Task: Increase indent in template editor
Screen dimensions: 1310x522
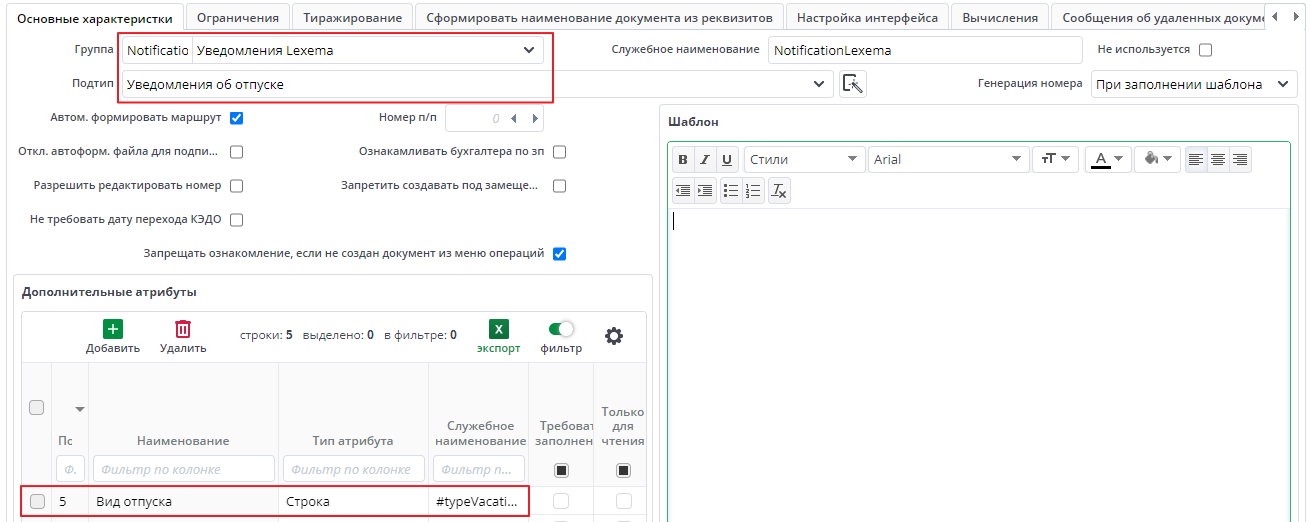Action: click(x=705, y=191)
